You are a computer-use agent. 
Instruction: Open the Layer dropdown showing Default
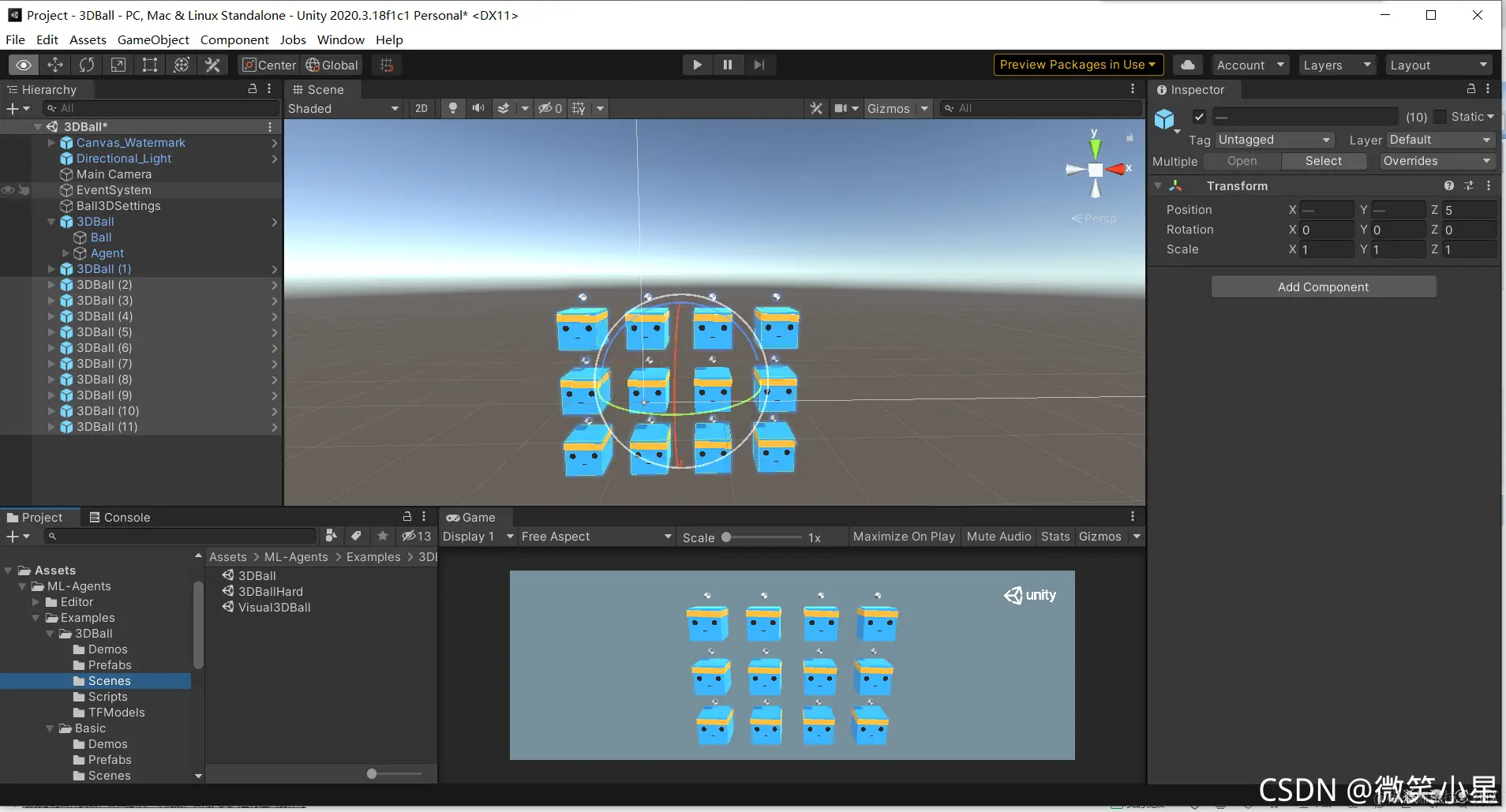pos(1441,140)
